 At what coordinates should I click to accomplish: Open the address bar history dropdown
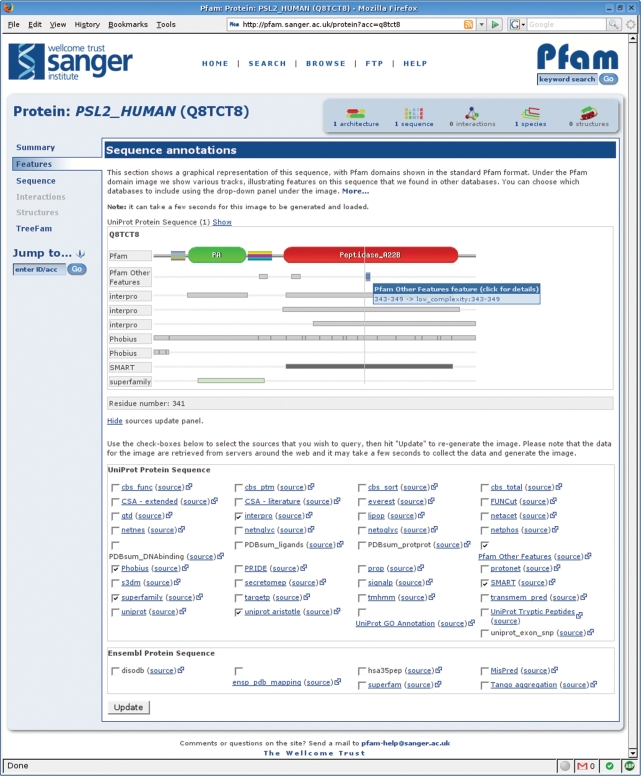(481, 24)
